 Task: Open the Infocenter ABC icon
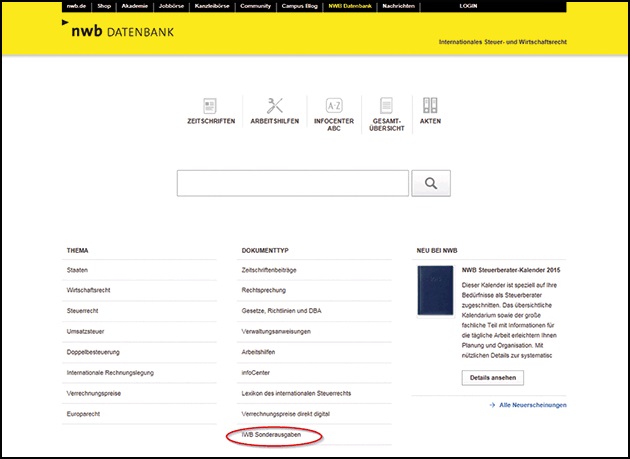click(334, 106)
